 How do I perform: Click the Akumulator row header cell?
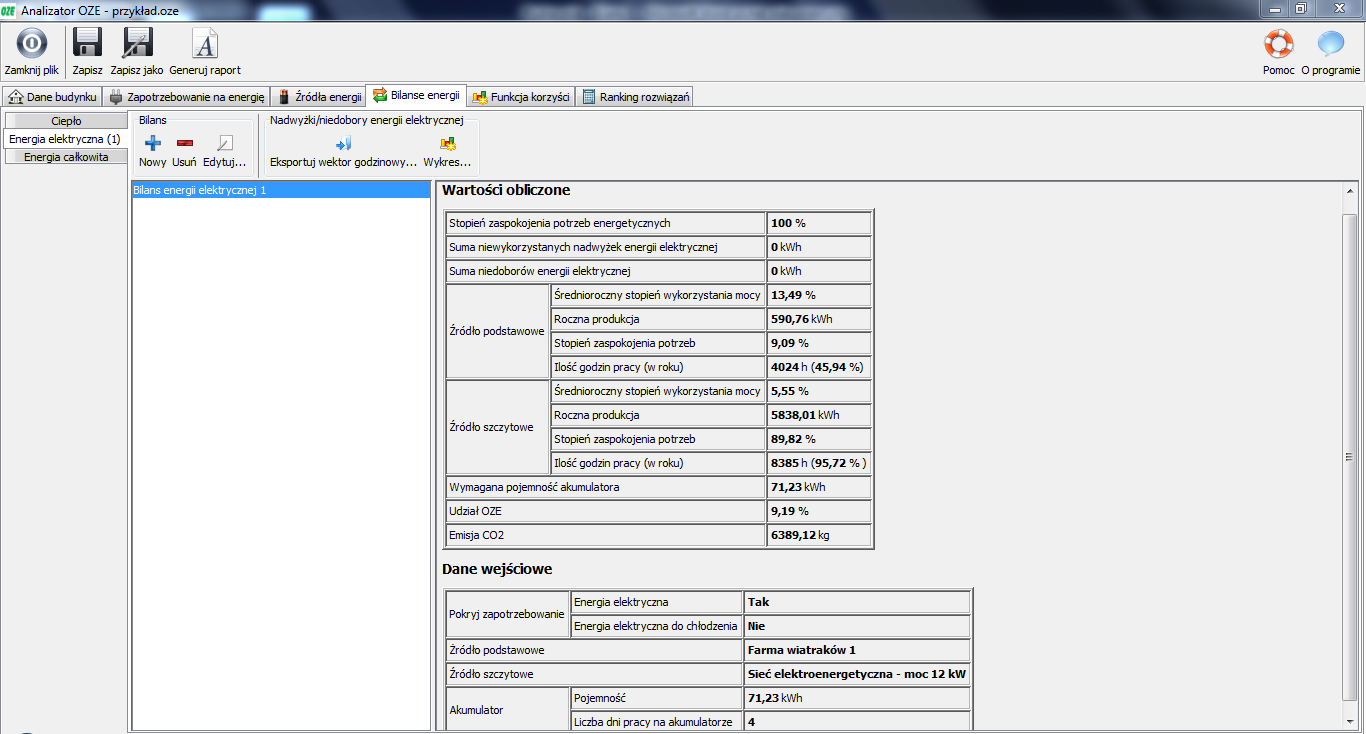click(x=507, y=710)
